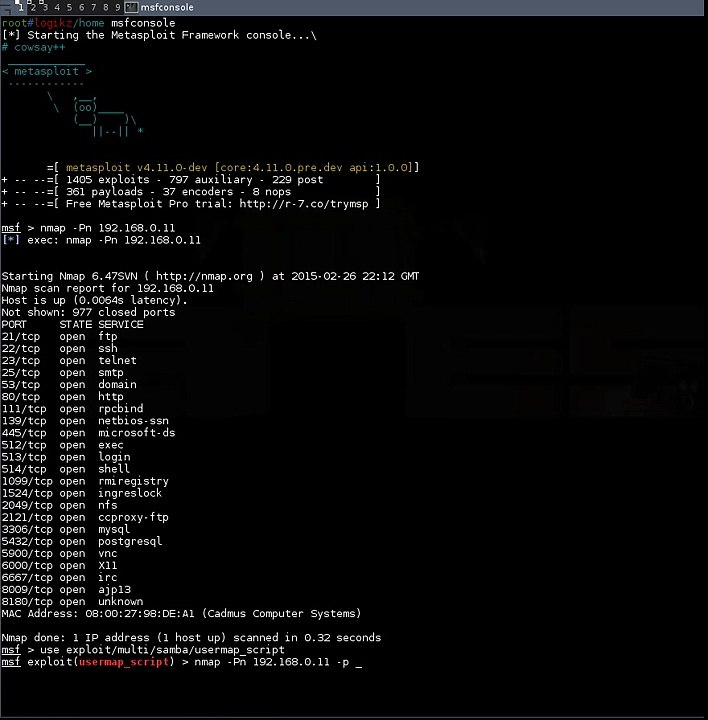The height and width of the screenshot is (720, 708).
Task: Click 'Nmap scan report for 192.168.0.11' line
Action: [107, 288]
